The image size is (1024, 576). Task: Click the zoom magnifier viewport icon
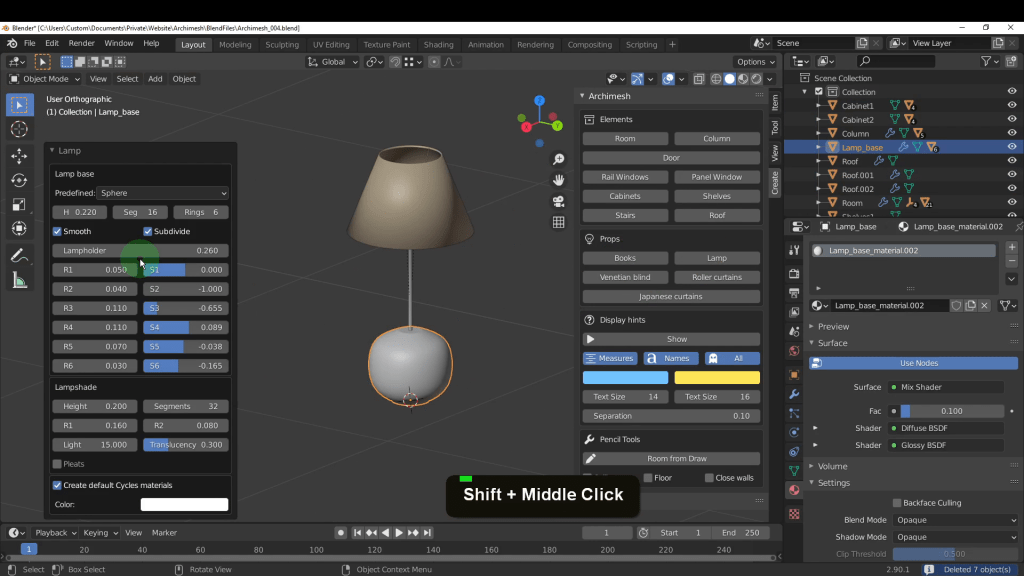point(559,160)
